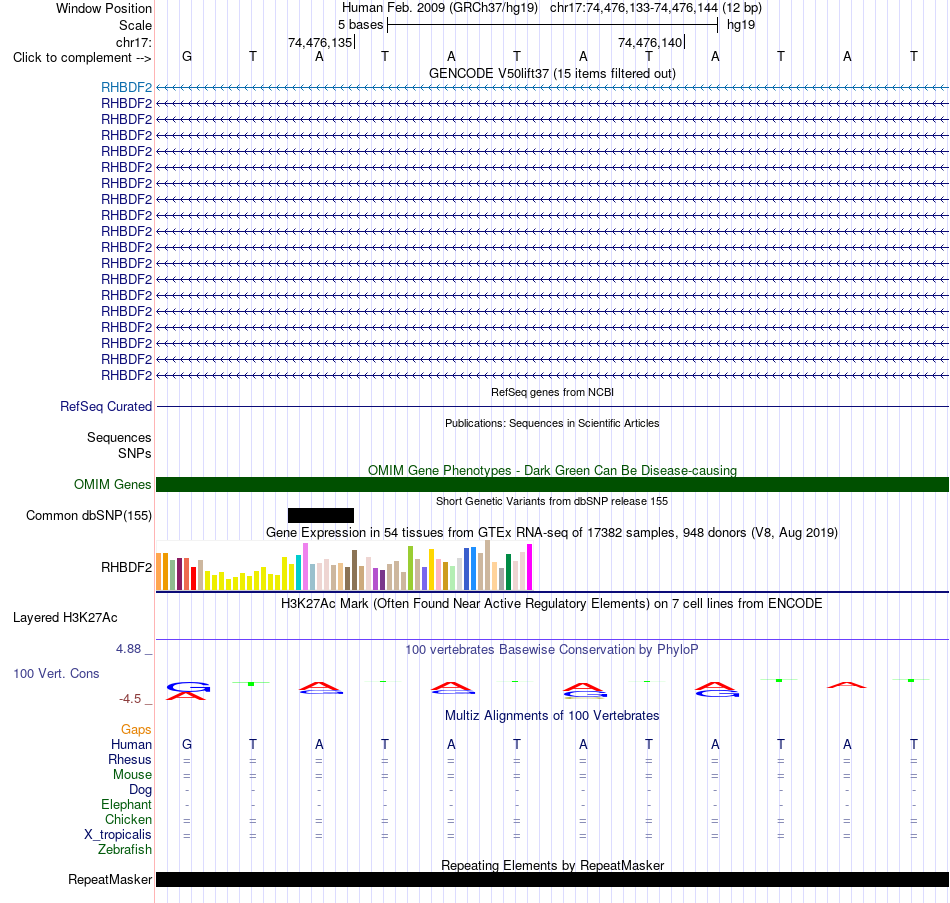Open the OMIM Genes track label
950x903 pixels.
pyautogui.click(x=112, y=484)
